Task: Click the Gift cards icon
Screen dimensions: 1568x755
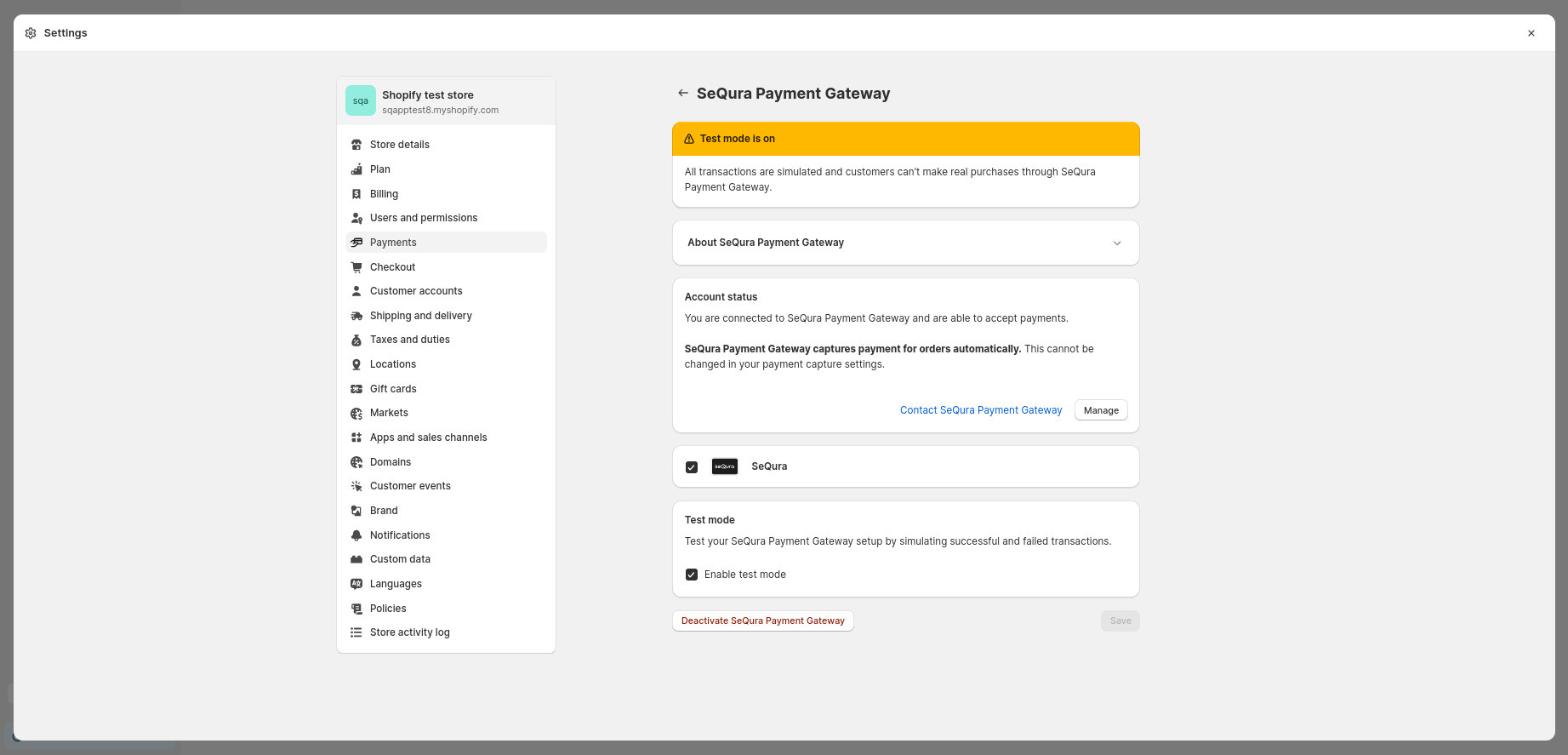Action: coord(356,389)
